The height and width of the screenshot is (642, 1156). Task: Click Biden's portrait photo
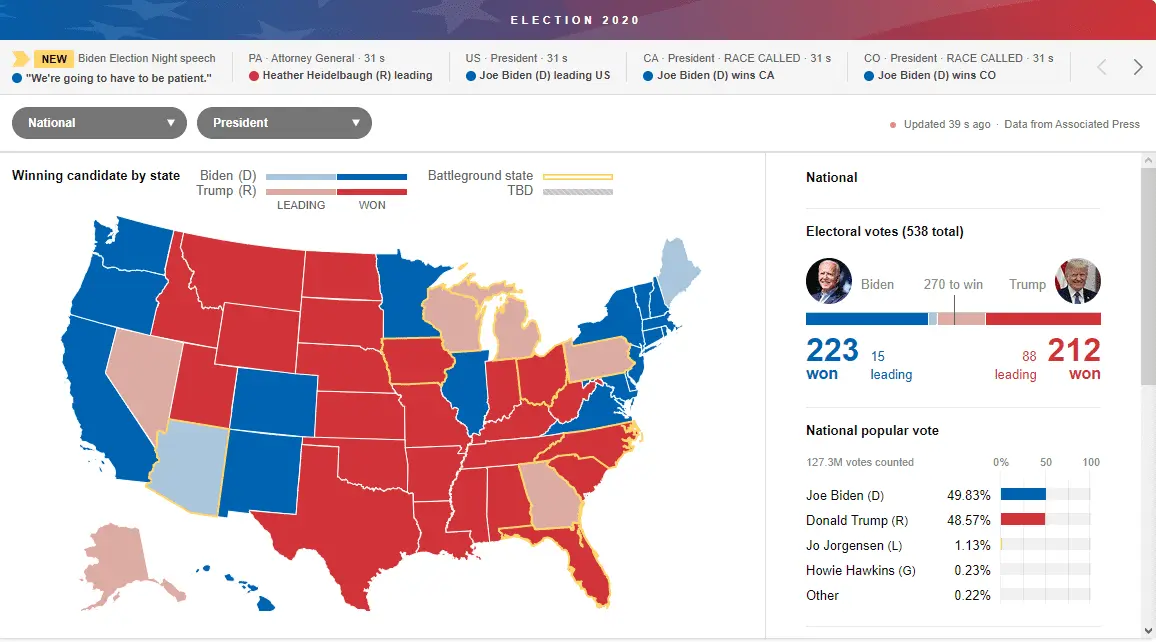coord(829,281)
